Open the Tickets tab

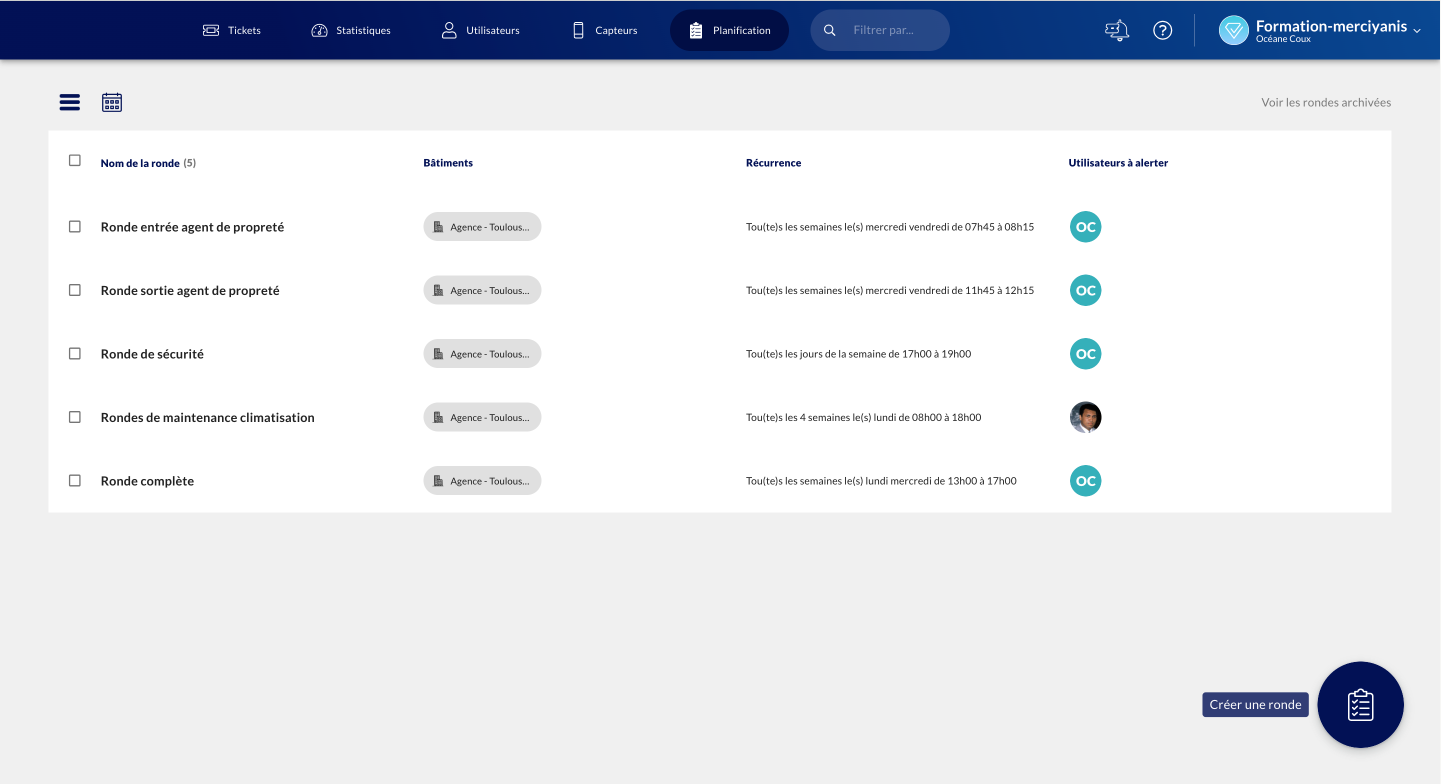pos(232,30)
